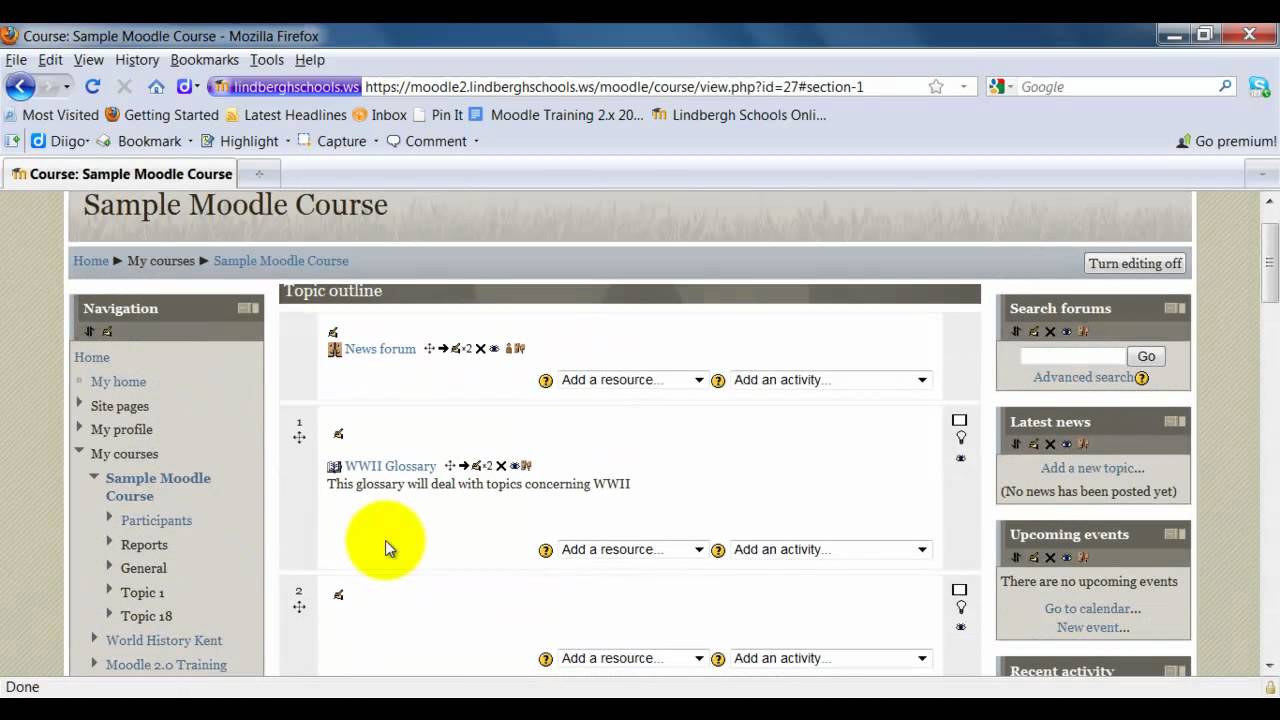Screen dimensions: 1280x720
Task: Open Add a resource dropdown in News forum section
Action: [x=632, y=380]
